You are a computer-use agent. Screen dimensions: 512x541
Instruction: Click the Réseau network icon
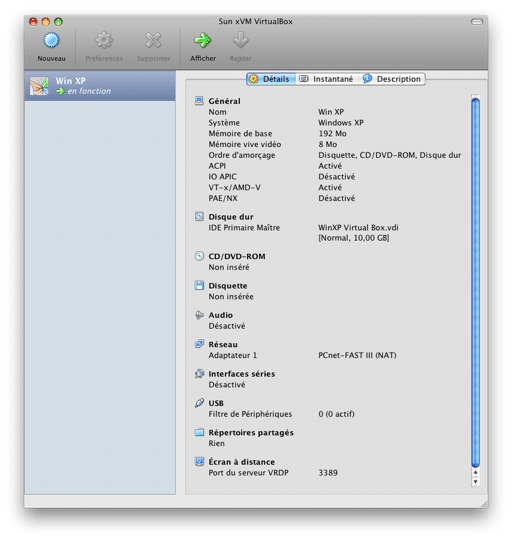[x=199, y=344]
